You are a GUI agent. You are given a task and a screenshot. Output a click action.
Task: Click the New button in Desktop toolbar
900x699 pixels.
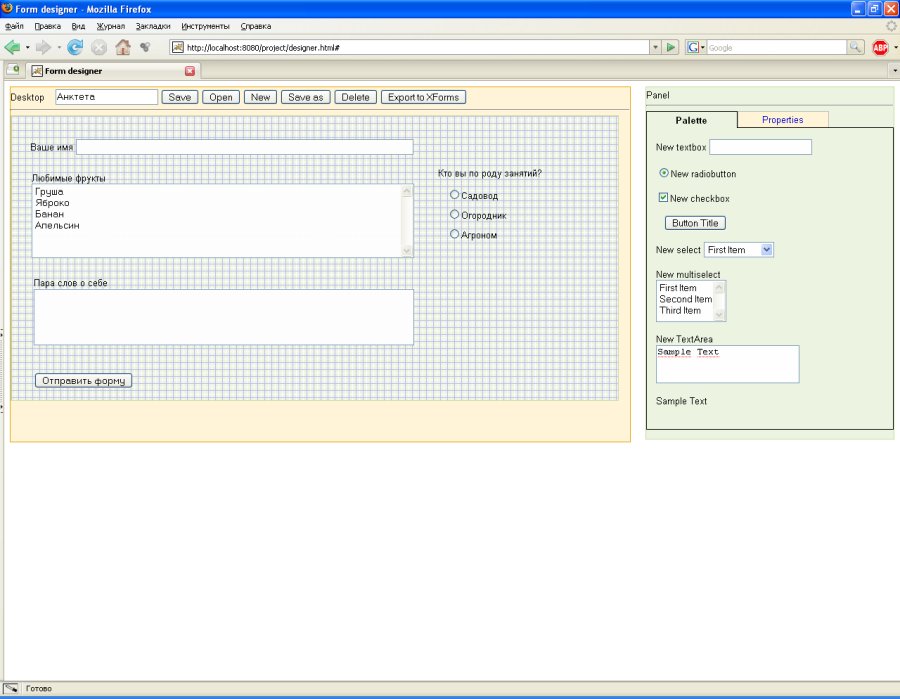pos(260,97)
